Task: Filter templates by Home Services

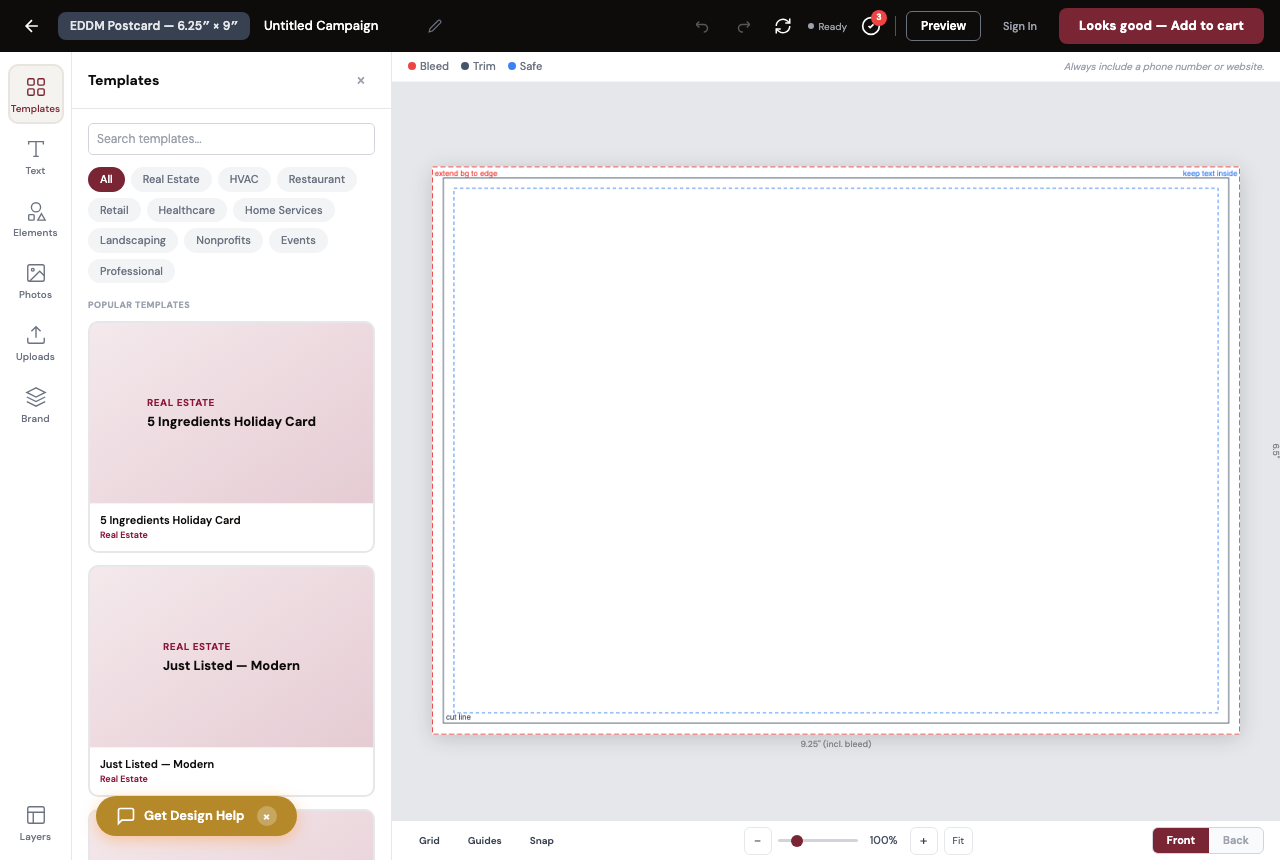Action: tap(284, 210)
